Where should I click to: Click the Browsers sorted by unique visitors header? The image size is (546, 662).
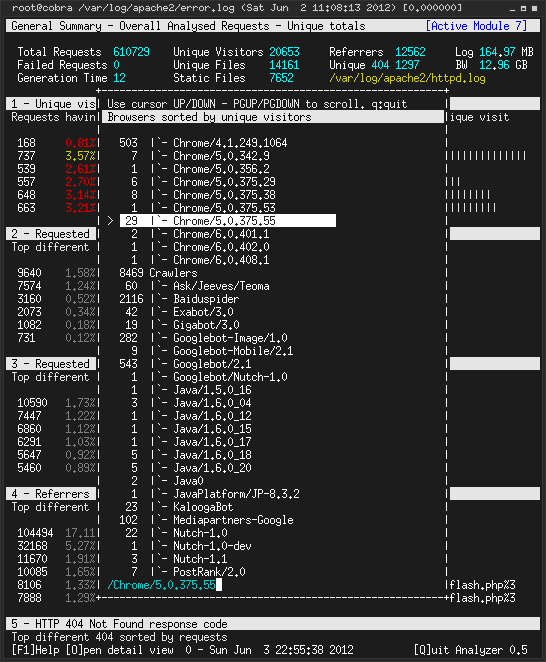(x=273, y=117)
